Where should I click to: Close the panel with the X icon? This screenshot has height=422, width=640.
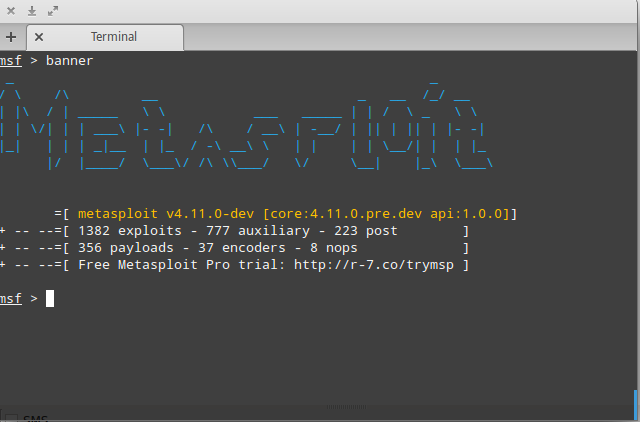(x=11, y=11)
